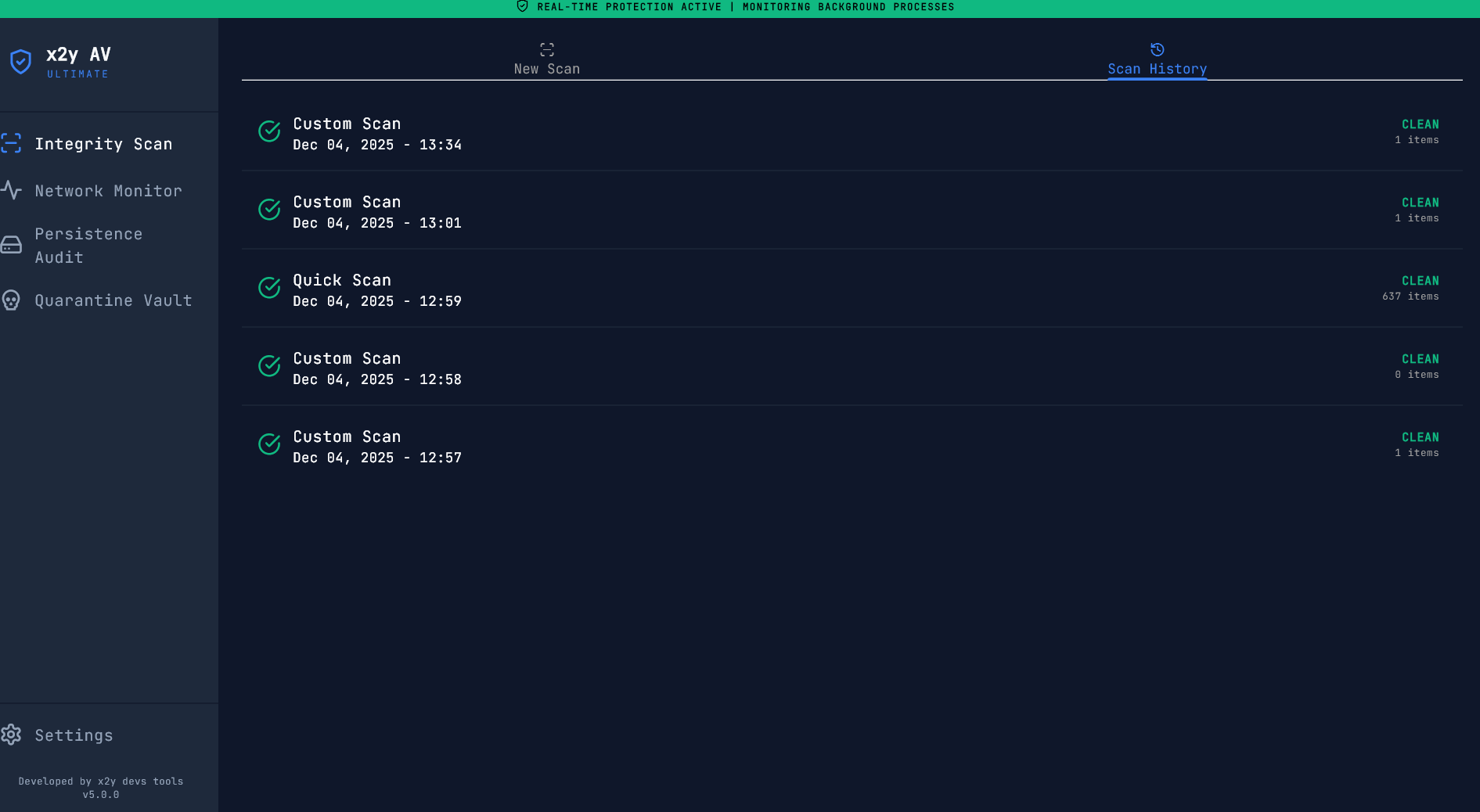The height and width of the screenshot is (812, 1480).
Task: Click the Persistence Audit drive icon
Action: [x=11, y=246]
